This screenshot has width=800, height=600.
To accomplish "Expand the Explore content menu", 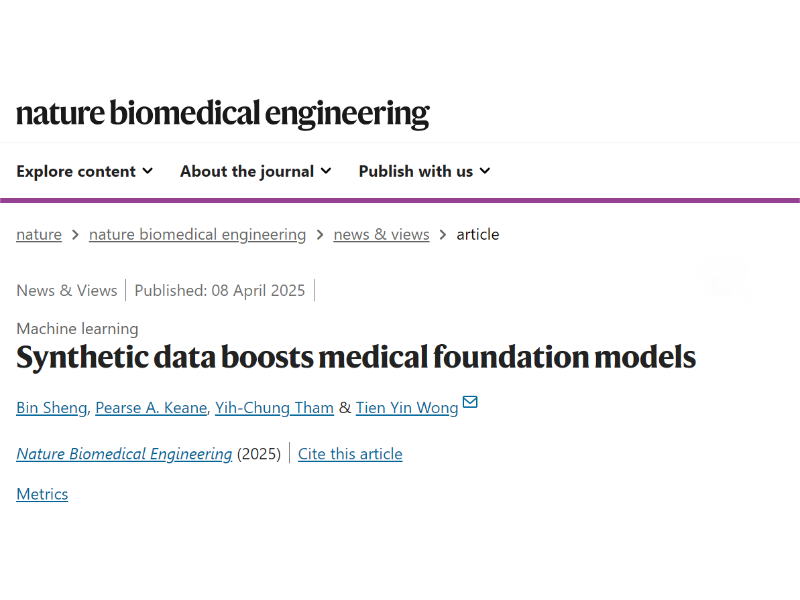I will pos(85,171).
